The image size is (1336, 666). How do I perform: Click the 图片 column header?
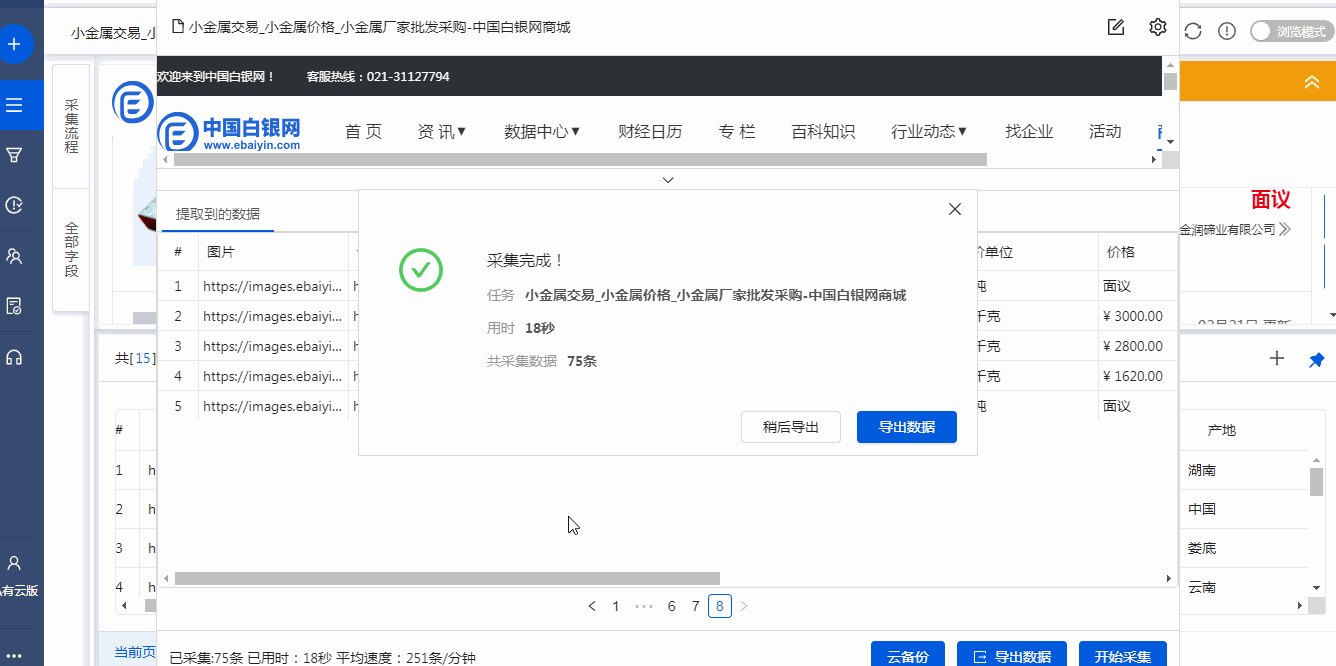[x=273, y=253]
